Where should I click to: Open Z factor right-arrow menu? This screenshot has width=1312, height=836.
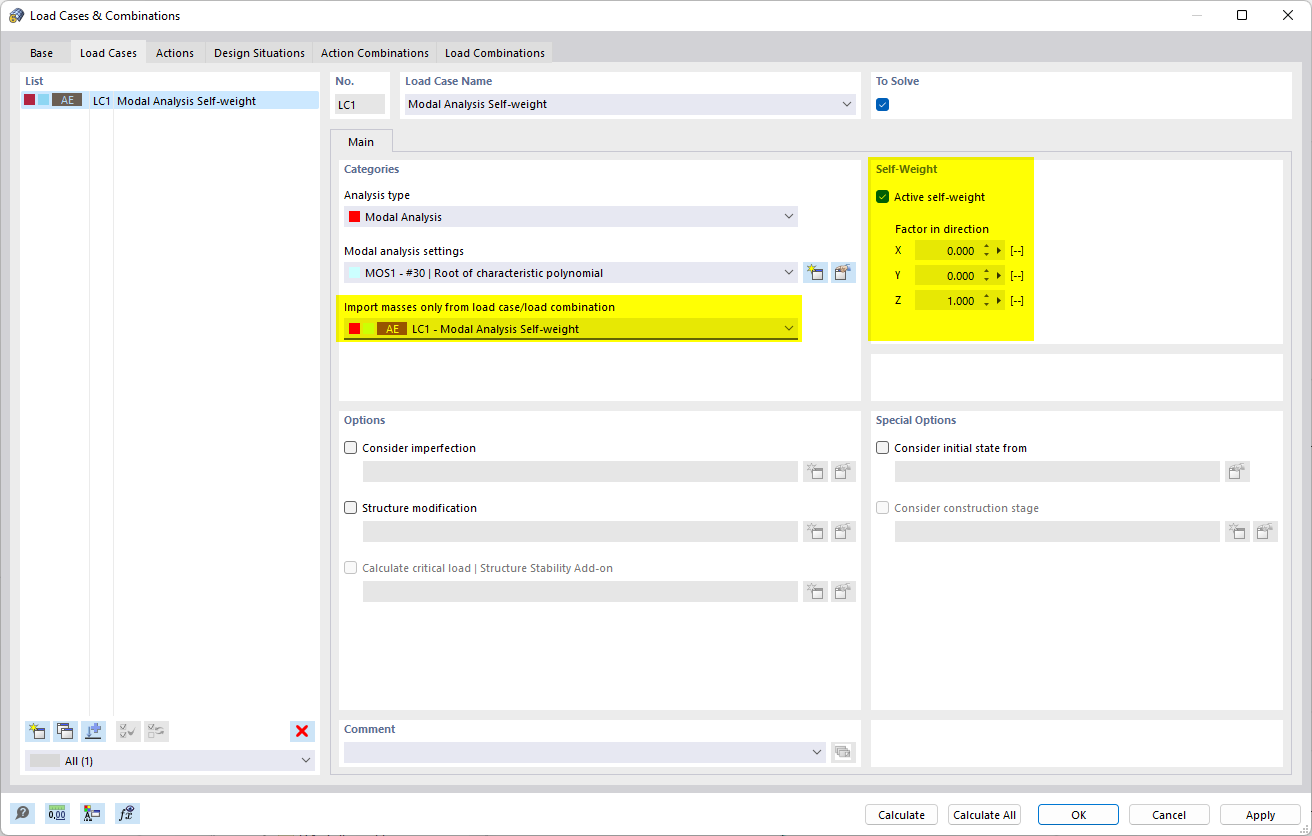[x=999, y=301]
